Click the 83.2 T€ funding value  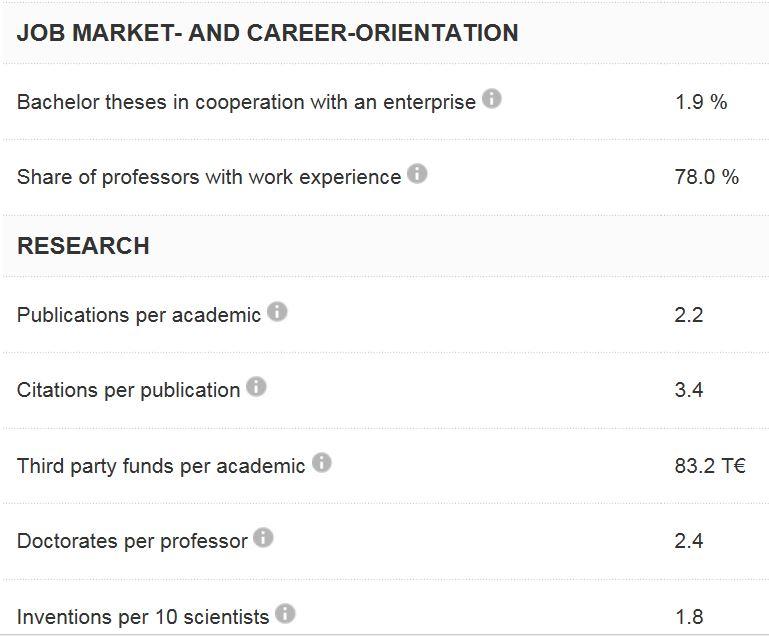click(710, 466)
